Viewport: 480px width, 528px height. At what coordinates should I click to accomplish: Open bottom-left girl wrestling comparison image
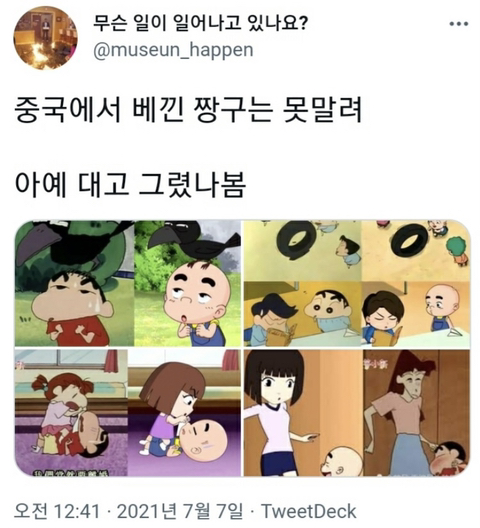(128, 412)
